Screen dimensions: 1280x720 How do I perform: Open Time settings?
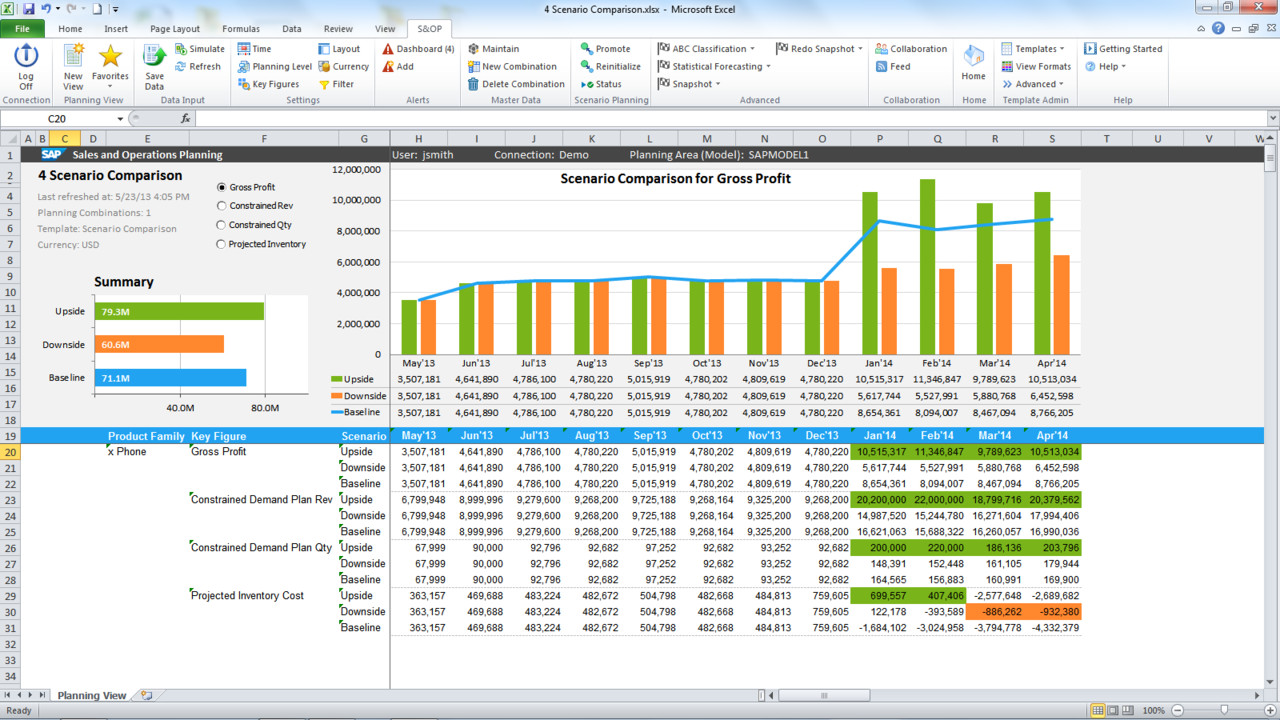254,49
